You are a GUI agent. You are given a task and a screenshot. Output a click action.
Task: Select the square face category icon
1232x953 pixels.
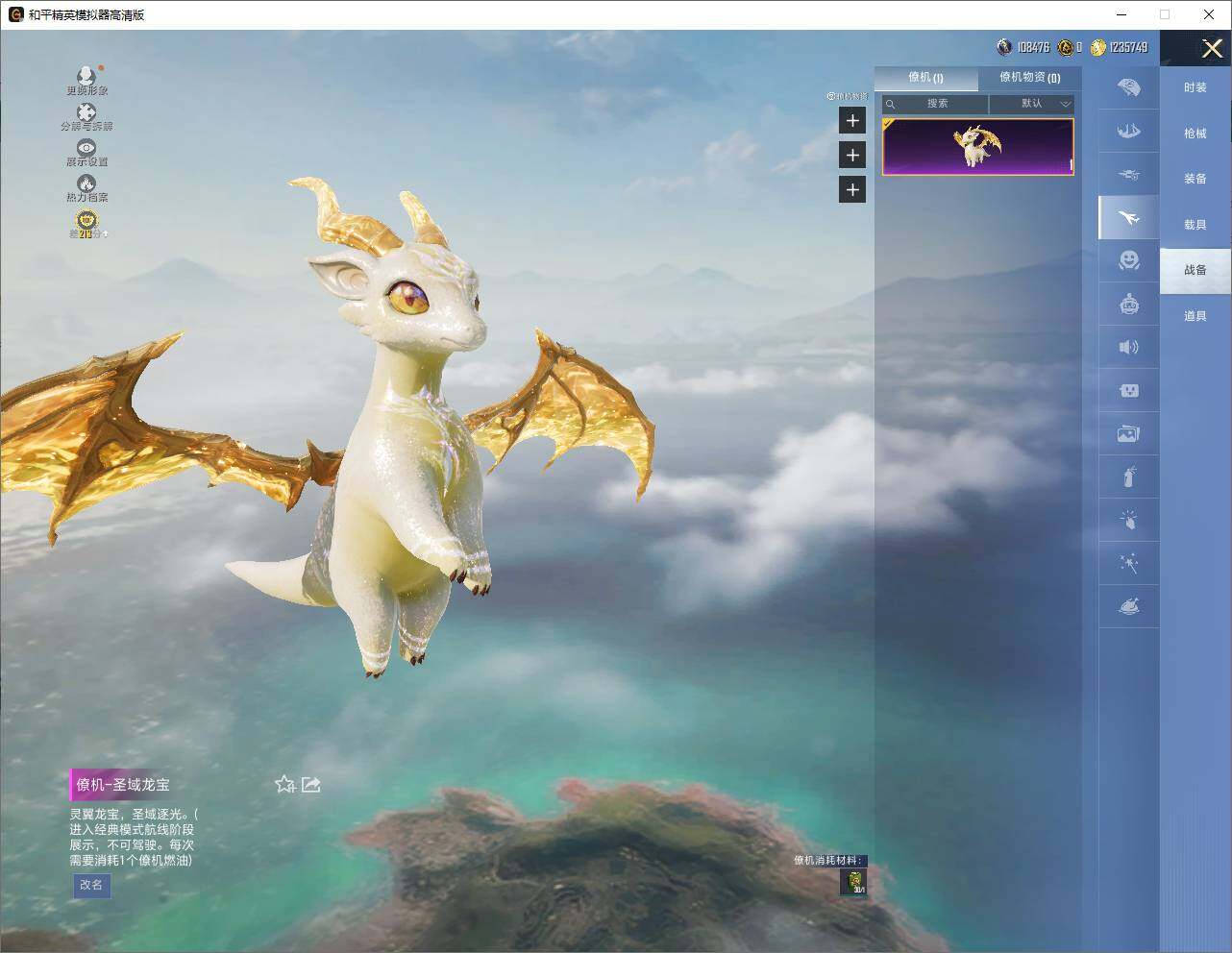[x=1129, y=390]
